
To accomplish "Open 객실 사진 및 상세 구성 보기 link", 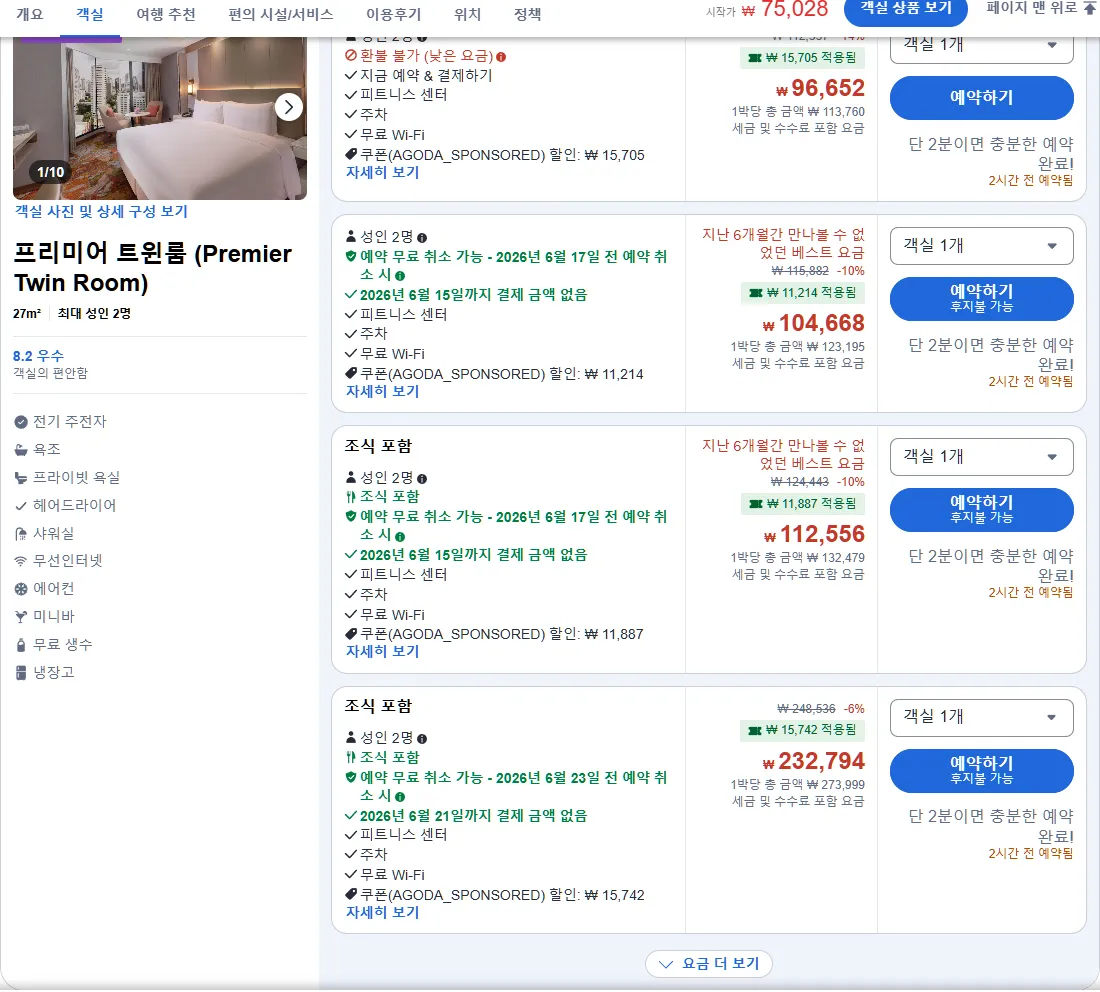I will pyautogui.click(x=101, y=211).
